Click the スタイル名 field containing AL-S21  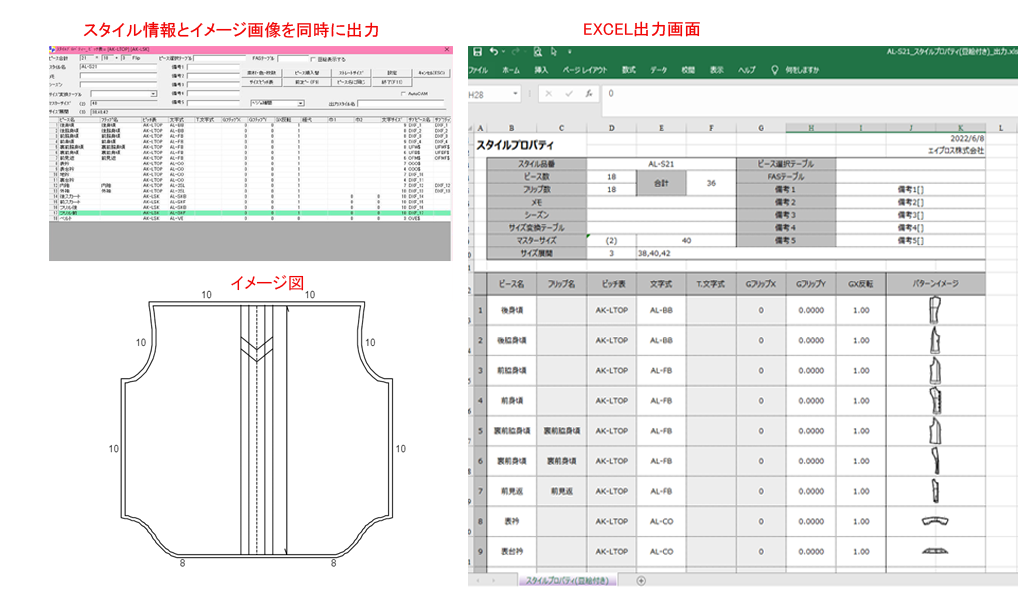pos(118,67)
